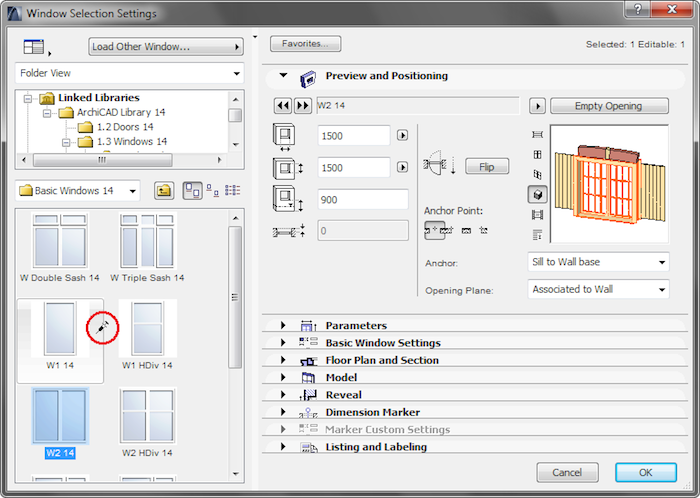Click the up-one-folder icon
The width and height of the screenshot is (700, 498).
164,191
